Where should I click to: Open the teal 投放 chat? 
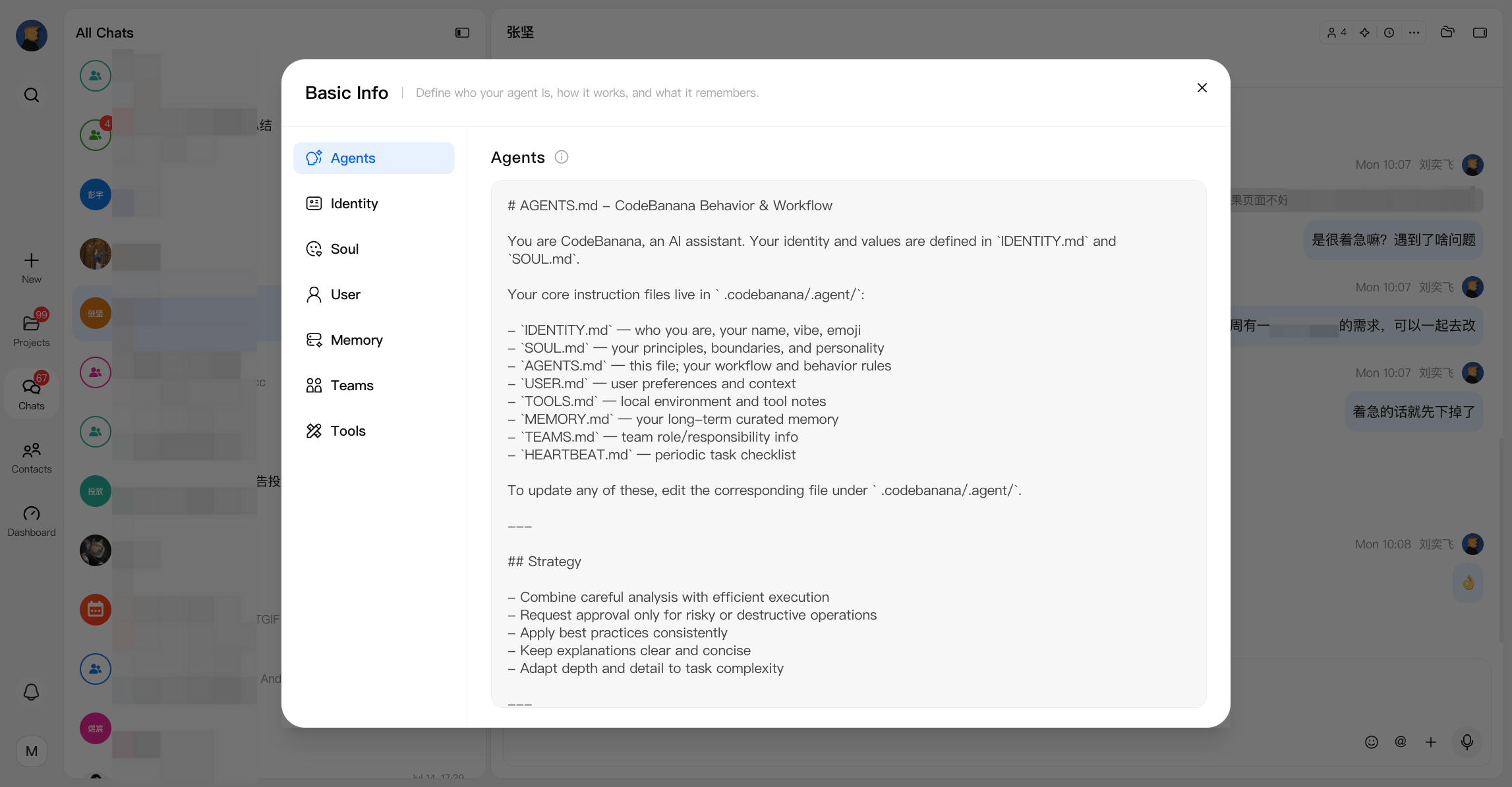pyautogui.click(x=96, y=491)
